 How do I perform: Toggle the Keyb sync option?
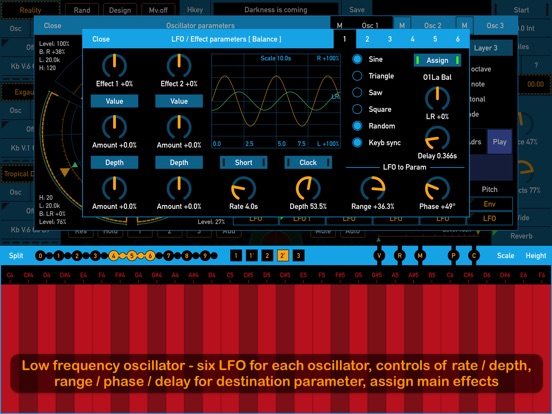[x=357, y=143]
